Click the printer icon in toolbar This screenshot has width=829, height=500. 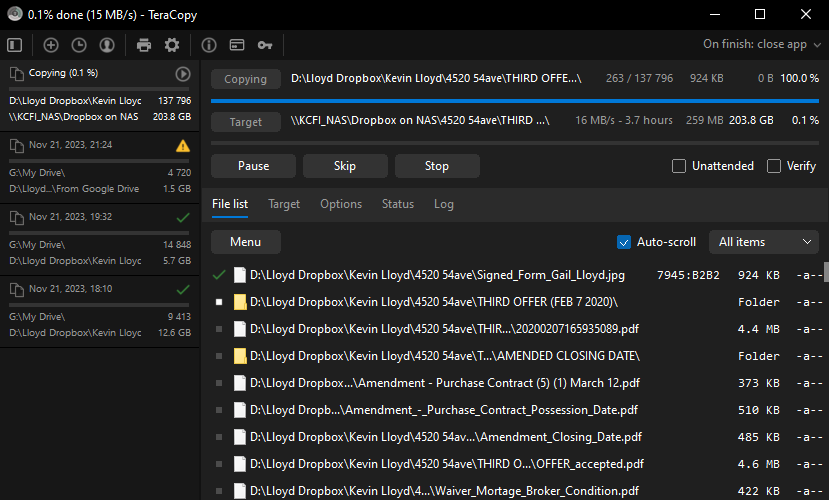point(144,45)
